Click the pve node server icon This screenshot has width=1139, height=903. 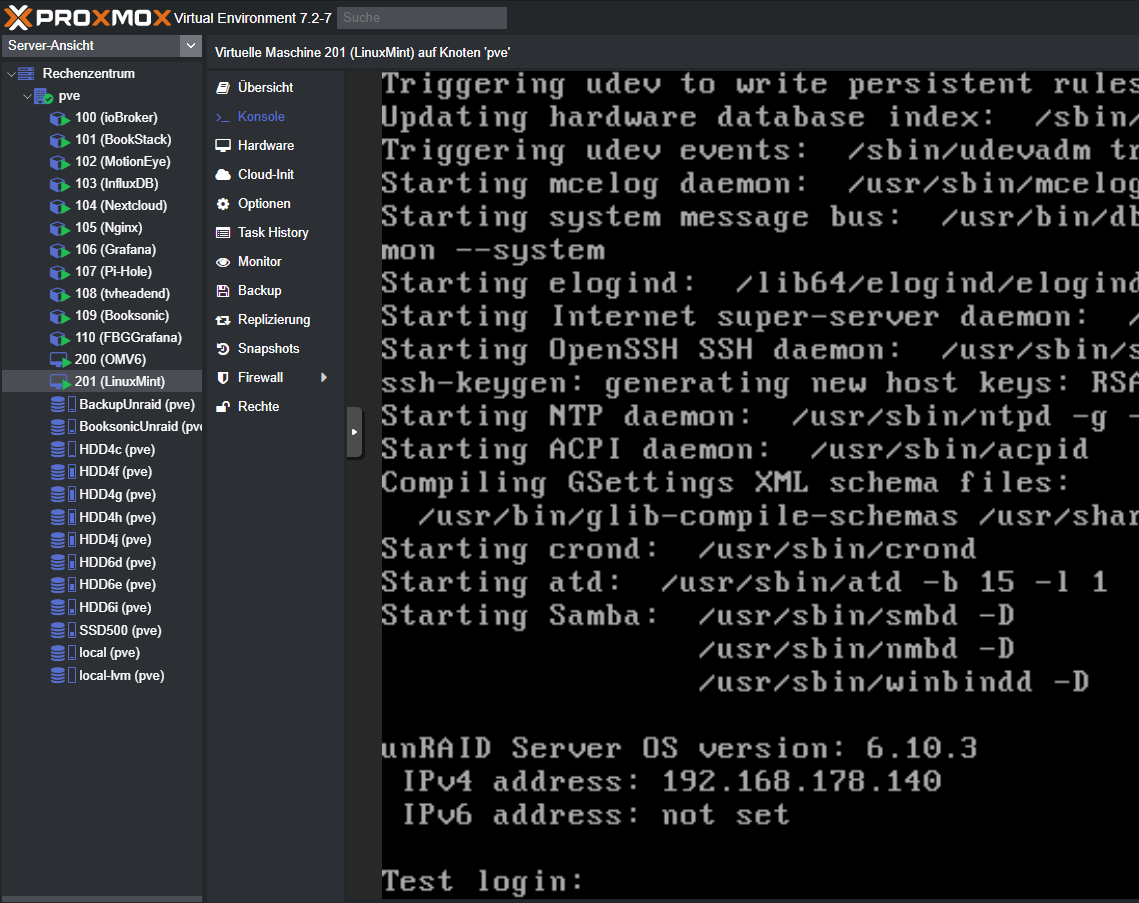point(44,96)
